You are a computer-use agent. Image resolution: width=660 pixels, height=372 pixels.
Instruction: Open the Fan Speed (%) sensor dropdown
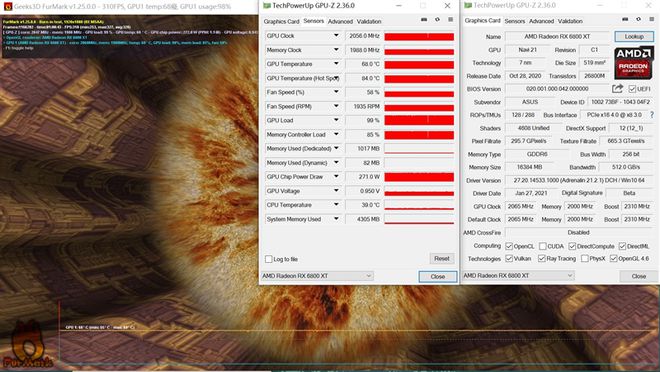(336, 92)
